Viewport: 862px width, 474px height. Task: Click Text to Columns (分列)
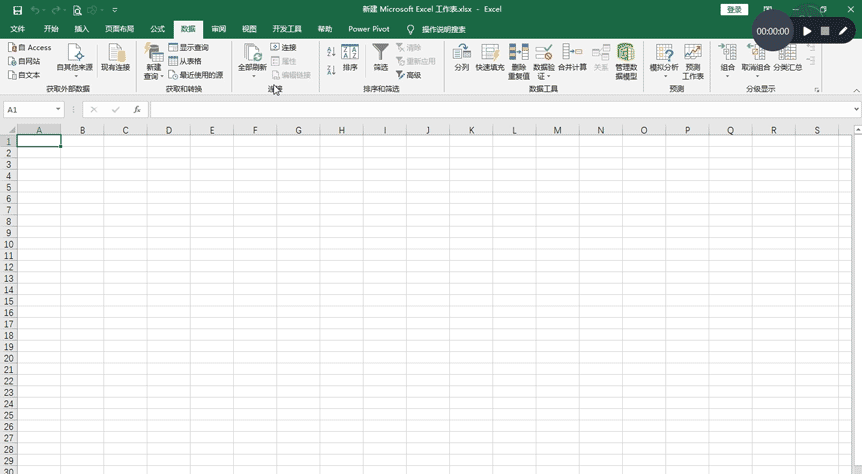pos(462,58)
